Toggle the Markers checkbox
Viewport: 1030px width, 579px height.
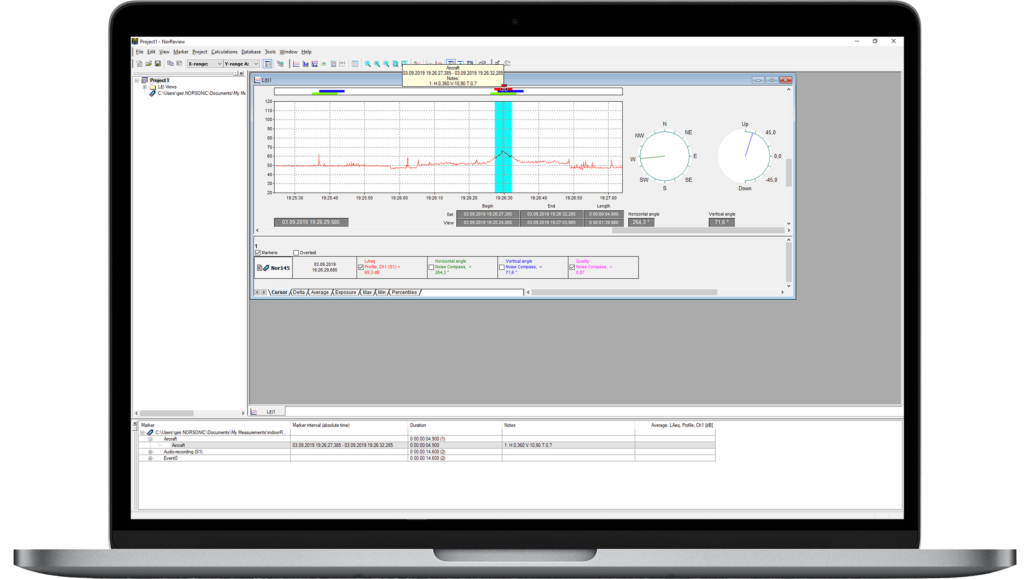258,252
